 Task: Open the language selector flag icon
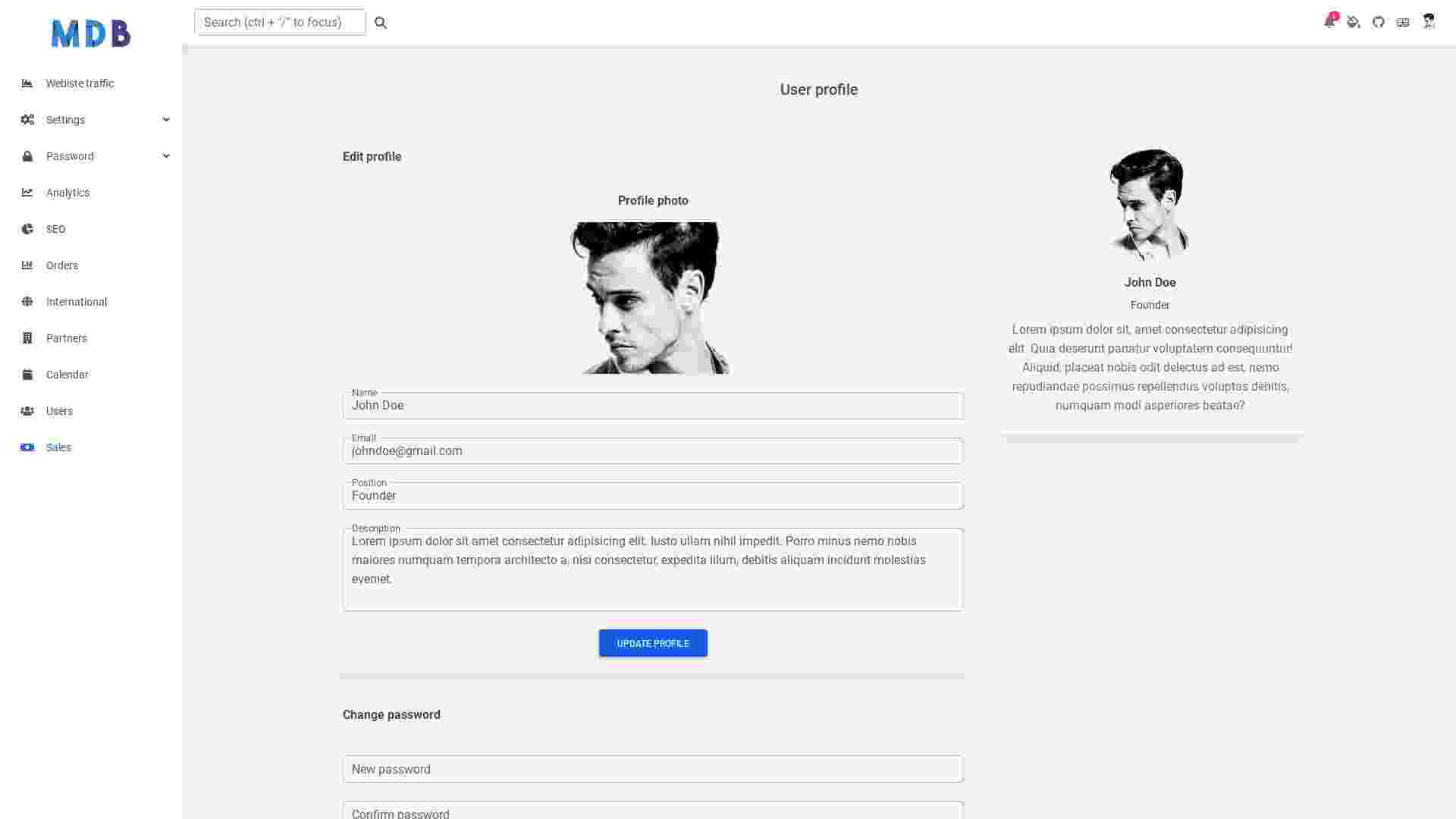1402,22
